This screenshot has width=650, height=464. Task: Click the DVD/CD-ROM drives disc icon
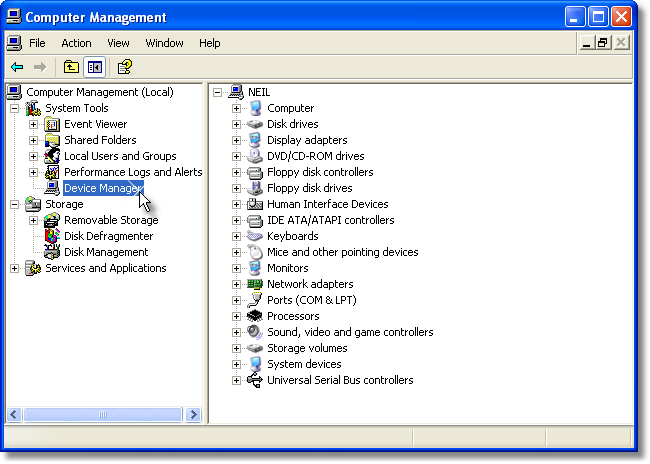coord(255,156)
